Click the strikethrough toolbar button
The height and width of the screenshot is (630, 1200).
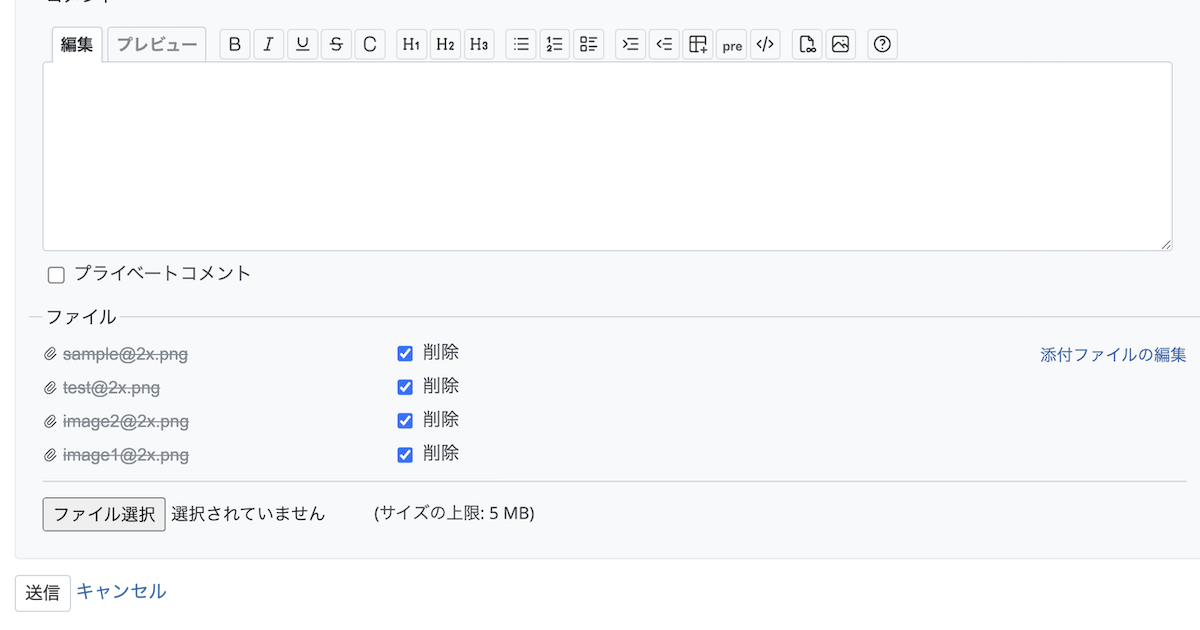[x=336, y=45]
